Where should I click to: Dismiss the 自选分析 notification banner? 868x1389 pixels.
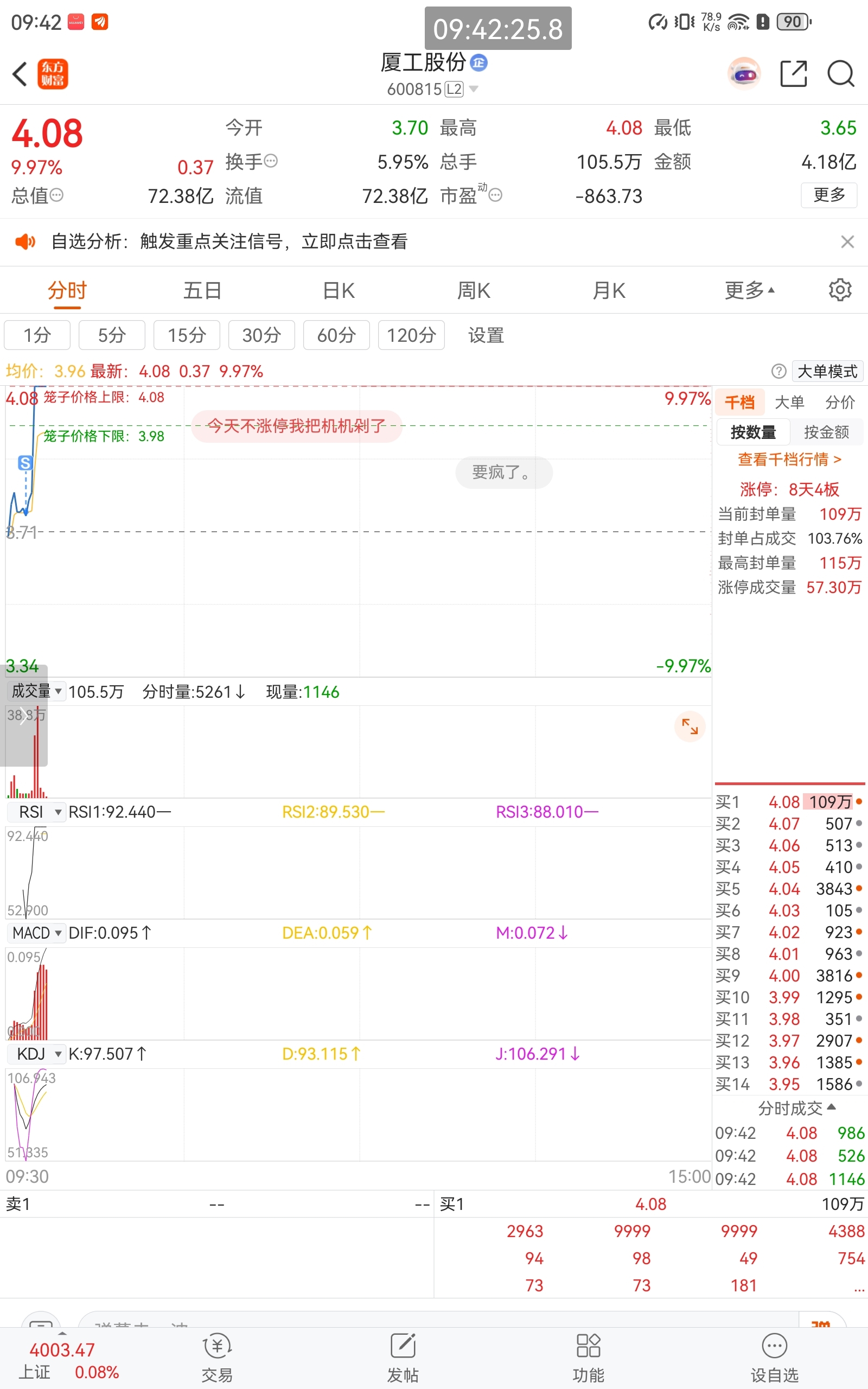click(x=847, y=241)
